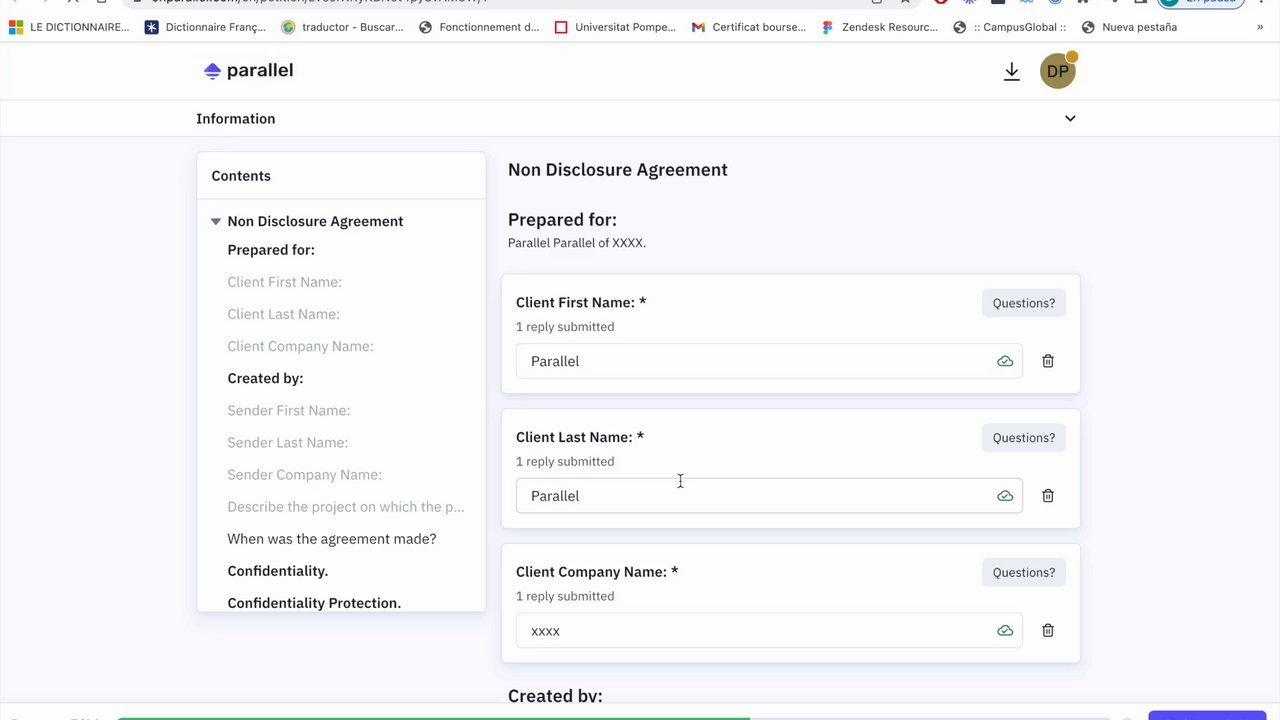1280x720 pixels.
Task: Click saved cloud icon in Company Name field
Action: point(1005,631)
